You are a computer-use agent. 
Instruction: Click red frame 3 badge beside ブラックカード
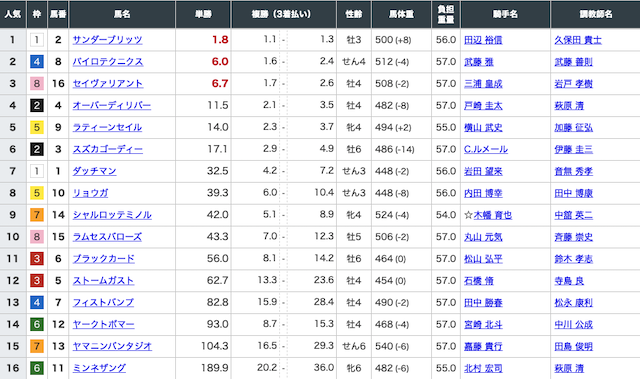point(37,259)
